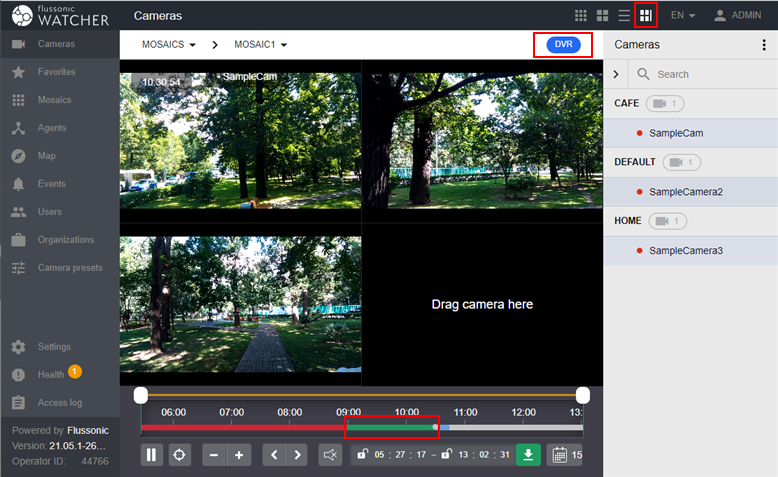Select SampleCamera3 in the list
The width and height of the screenshot is (778, 477).
pyautogui.click(x=691, y=251)
